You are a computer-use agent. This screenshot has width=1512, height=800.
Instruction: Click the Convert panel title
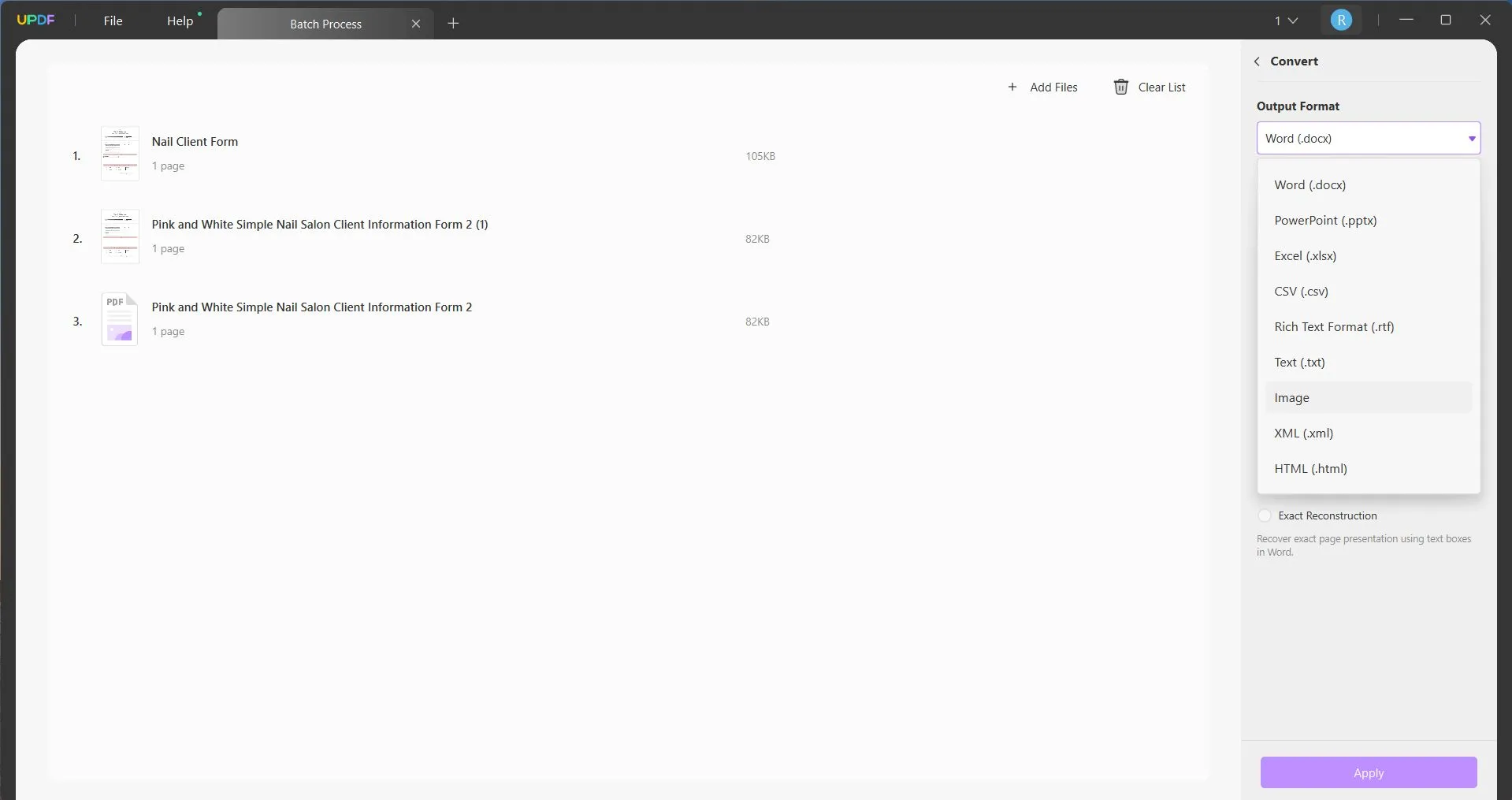(x=1294, y=61)
